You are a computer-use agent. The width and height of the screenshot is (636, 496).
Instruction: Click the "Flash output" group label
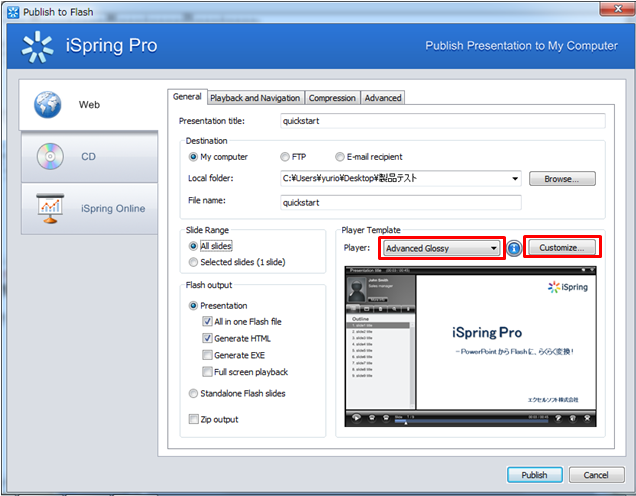(209, 285)
